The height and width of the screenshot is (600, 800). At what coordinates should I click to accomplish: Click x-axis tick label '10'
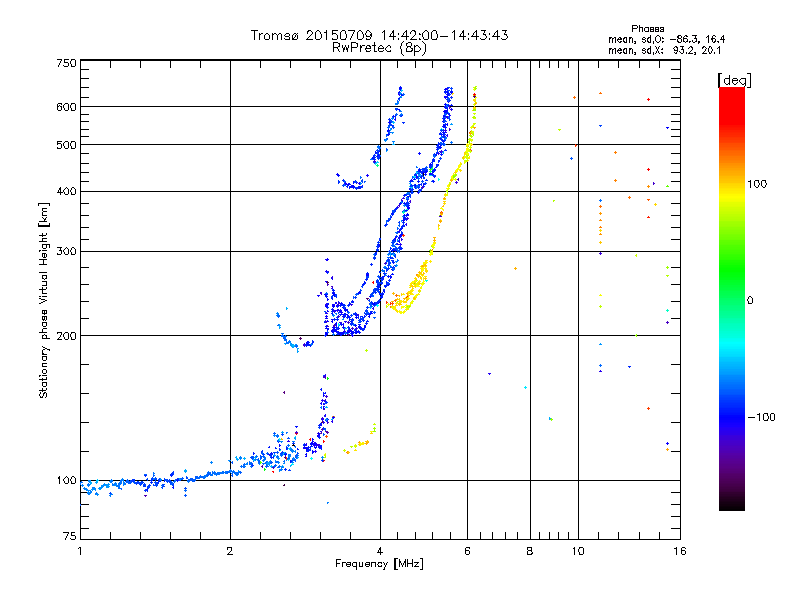(578, 551)
